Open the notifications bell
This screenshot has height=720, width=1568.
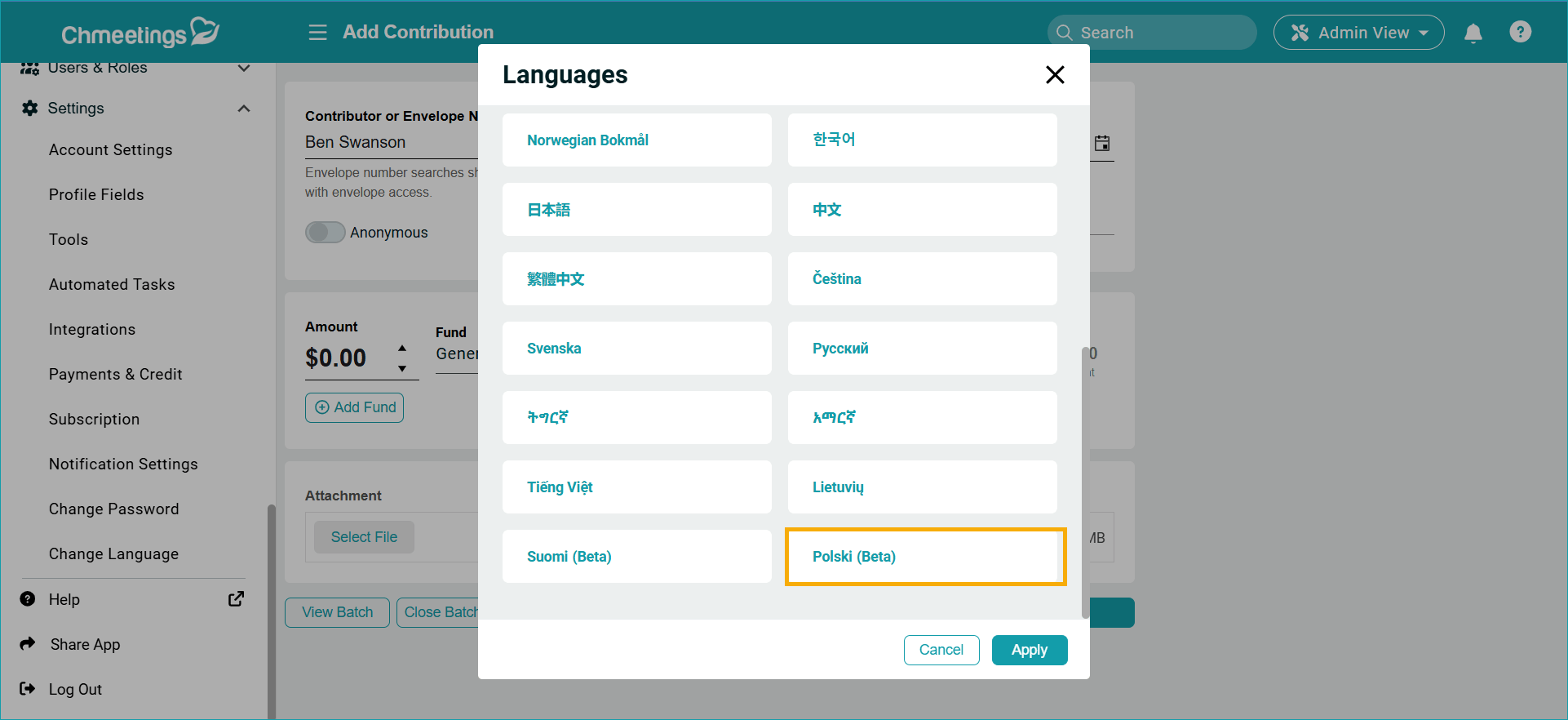pos(1473,33)
